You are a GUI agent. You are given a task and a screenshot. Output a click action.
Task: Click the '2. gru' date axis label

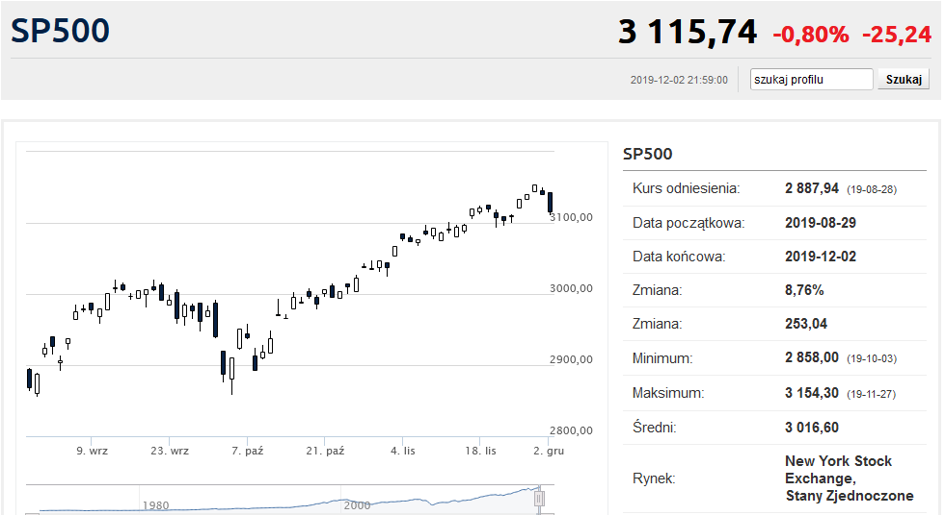click(548, 451)
